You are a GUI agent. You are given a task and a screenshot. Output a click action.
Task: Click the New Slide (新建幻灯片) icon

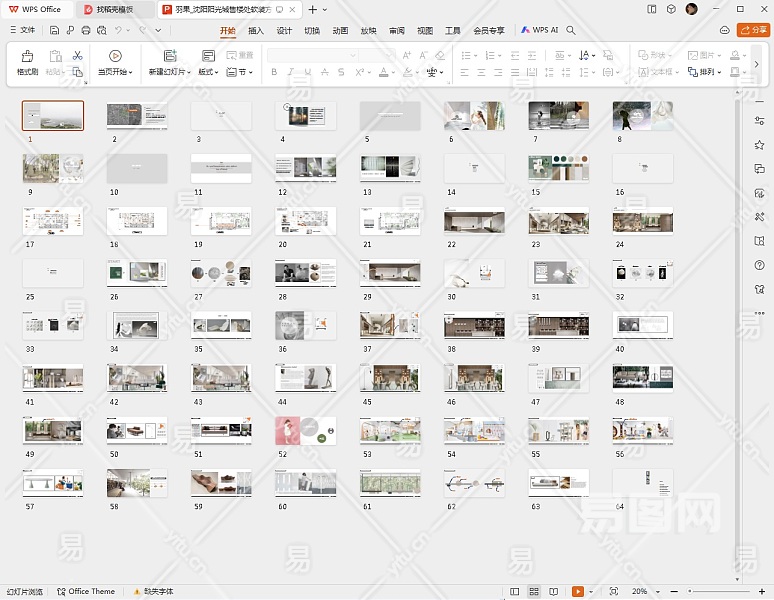click(169, 57)
